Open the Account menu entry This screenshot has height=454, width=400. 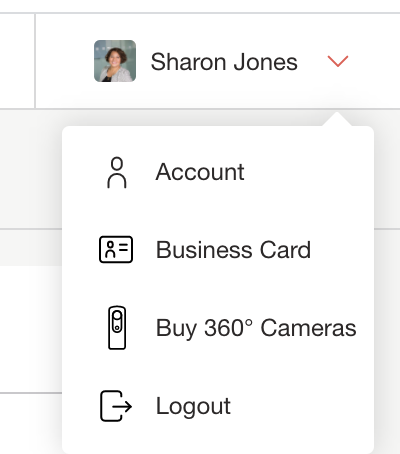click(218, 172)
